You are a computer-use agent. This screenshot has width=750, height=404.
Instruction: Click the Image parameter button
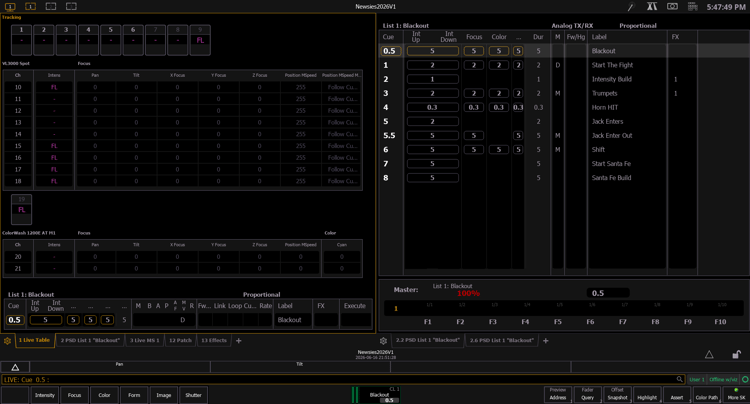point(164,395)
